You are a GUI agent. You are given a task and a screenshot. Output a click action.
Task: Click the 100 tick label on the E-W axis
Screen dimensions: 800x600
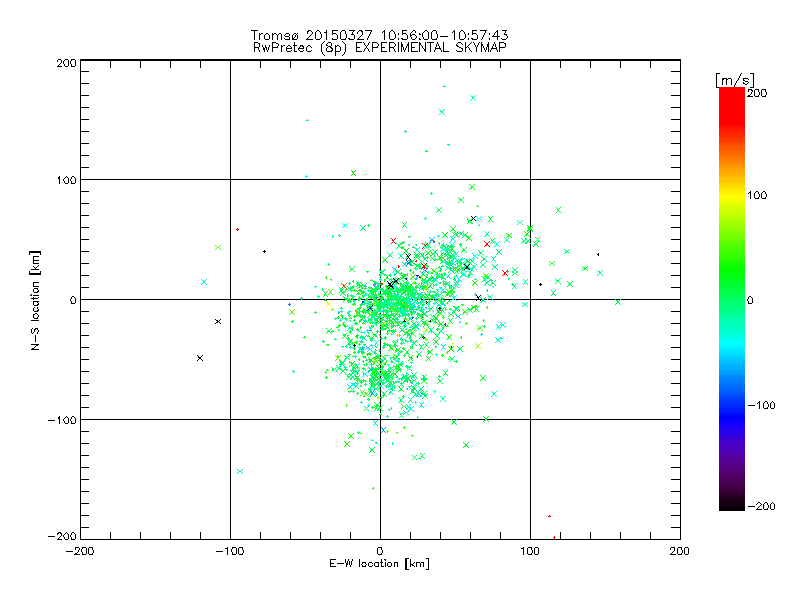[x=530, y=551]
